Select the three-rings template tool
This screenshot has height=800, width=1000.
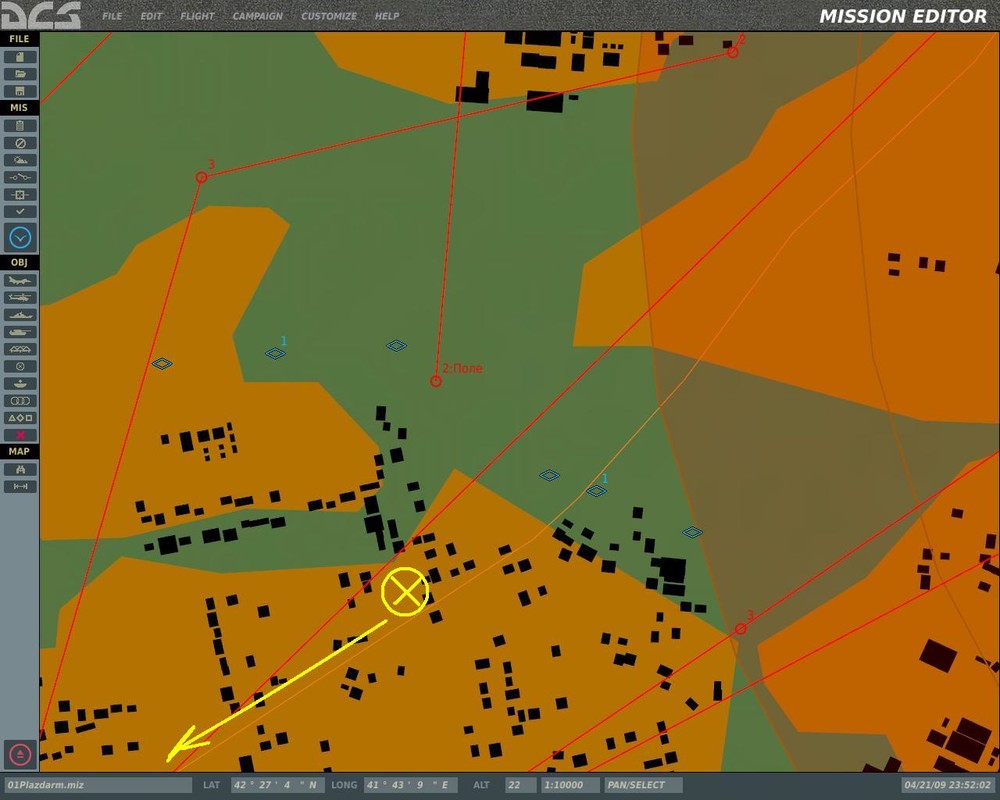[x=20, y=401]
